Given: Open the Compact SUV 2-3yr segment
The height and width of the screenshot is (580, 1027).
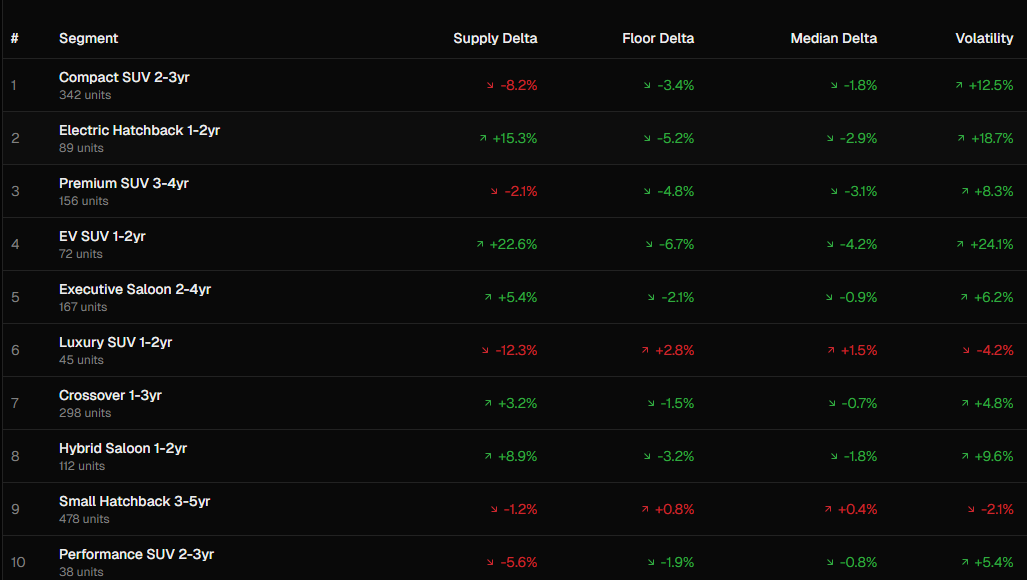Looking at the screenshot, I should [x=124, y=77].
